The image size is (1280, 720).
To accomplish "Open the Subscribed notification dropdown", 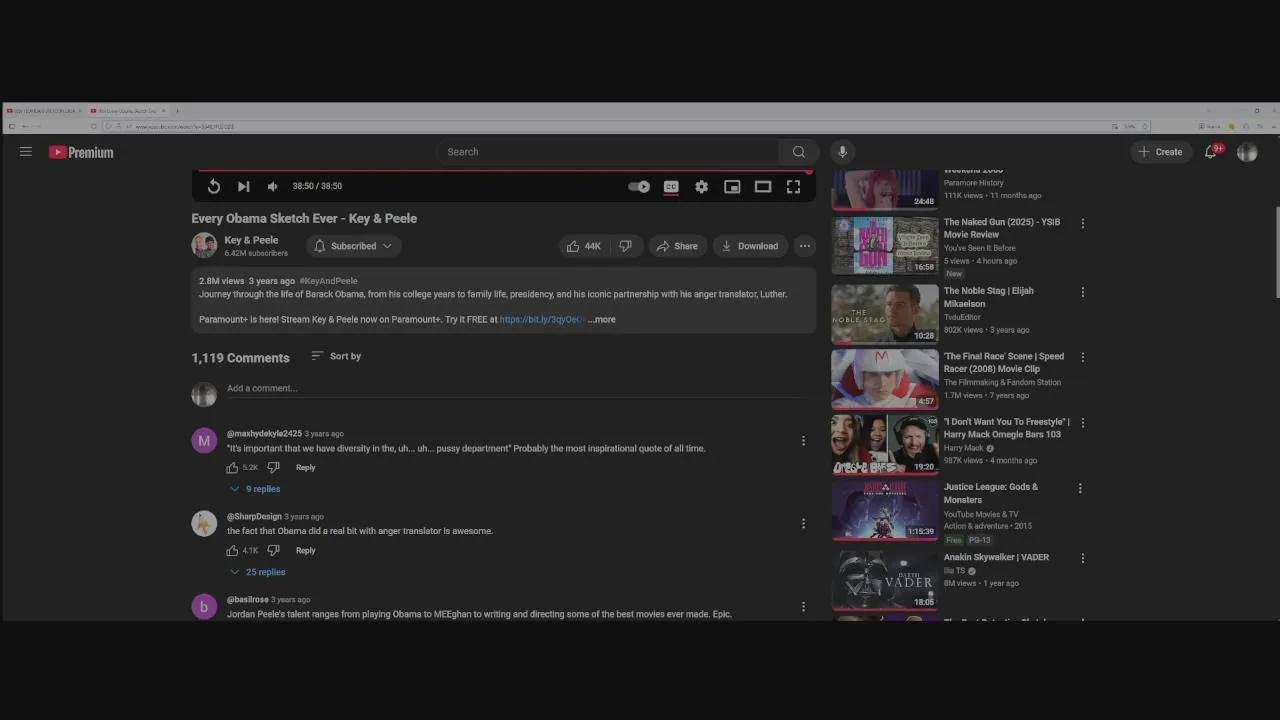I will coord(353,246).
